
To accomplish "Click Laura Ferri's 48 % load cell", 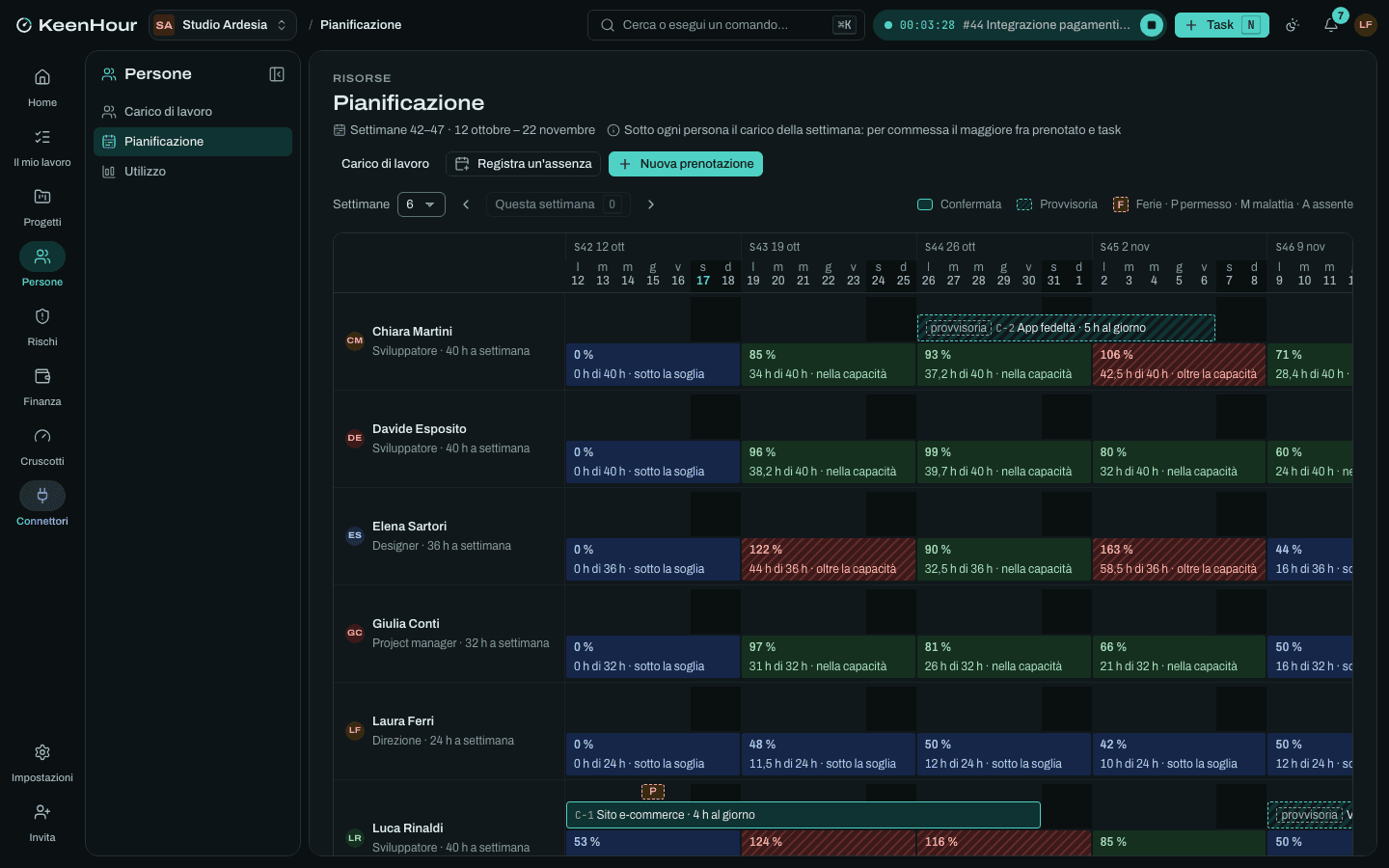I will (829, 754).
